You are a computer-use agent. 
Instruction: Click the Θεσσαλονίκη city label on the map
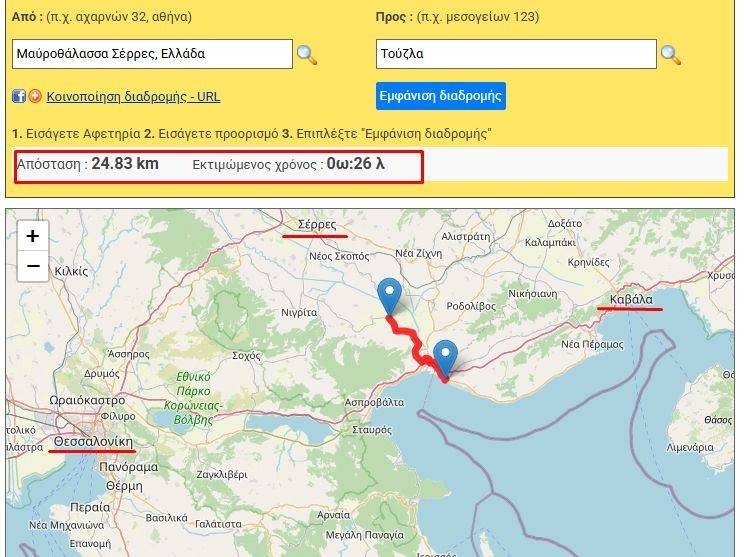tap(93, 441)
